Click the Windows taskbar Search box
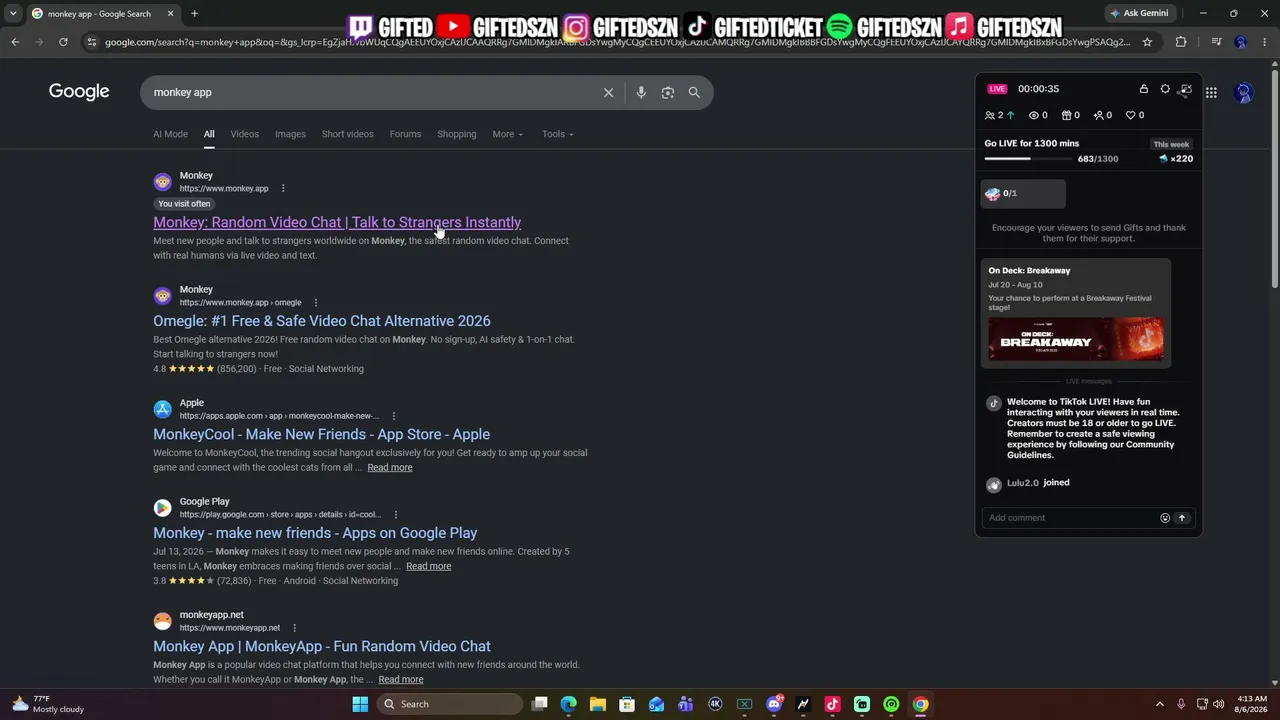The height and width of the screenshot is (720, 1280). pyautogui.click(x=451, y=704)
